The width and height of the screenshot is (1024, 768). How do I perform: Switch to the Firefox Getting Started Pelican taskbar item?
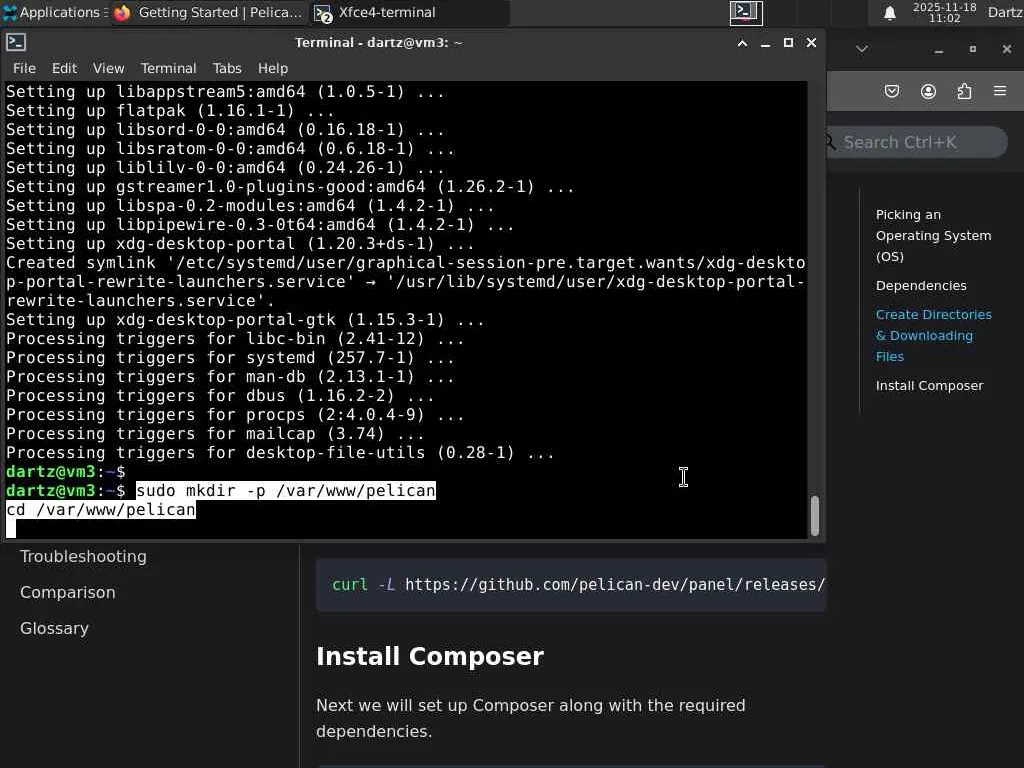point(209,12)
